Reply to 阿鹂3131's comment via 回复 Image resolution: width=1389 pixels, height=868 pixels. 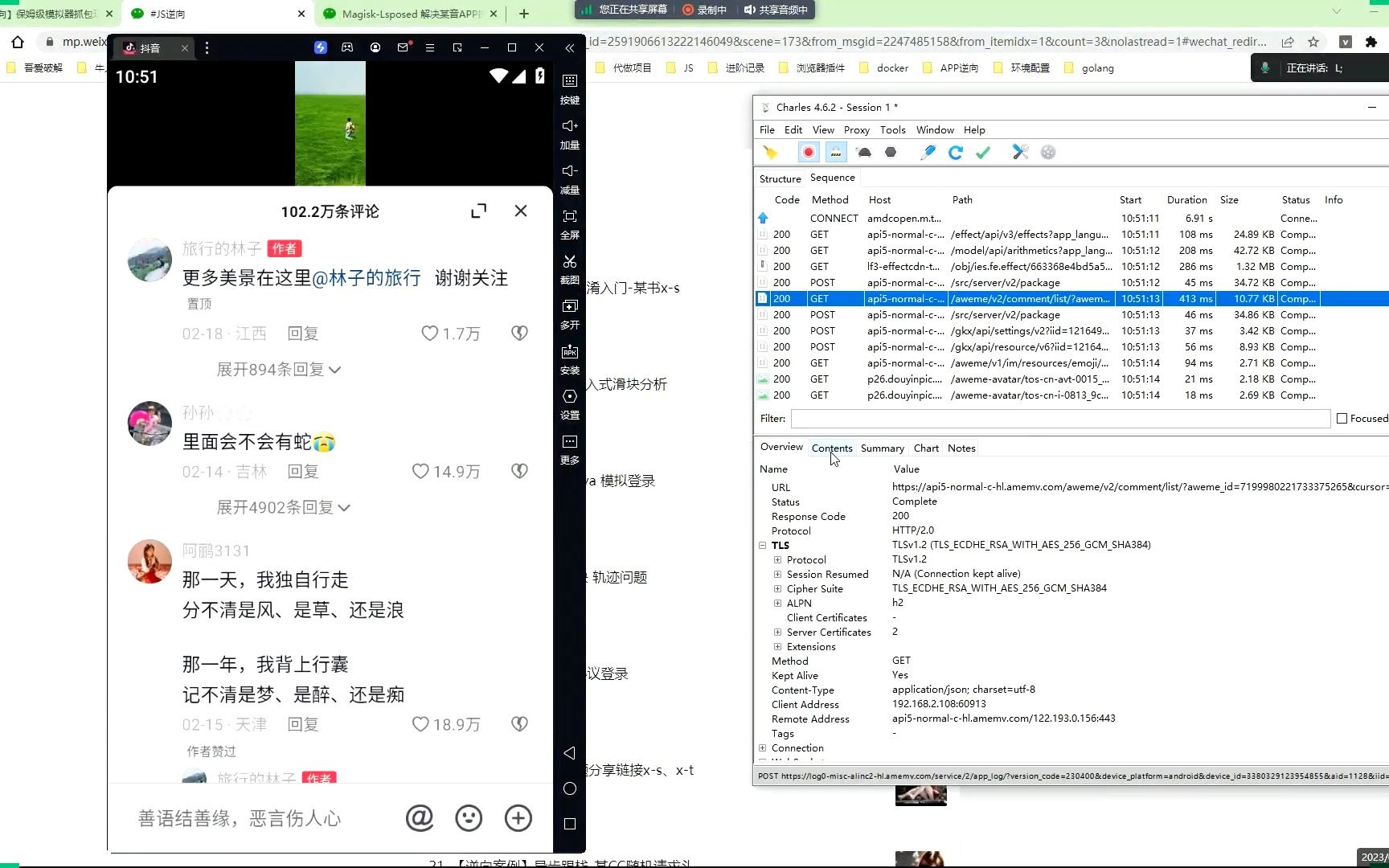(x=303, y=724)
